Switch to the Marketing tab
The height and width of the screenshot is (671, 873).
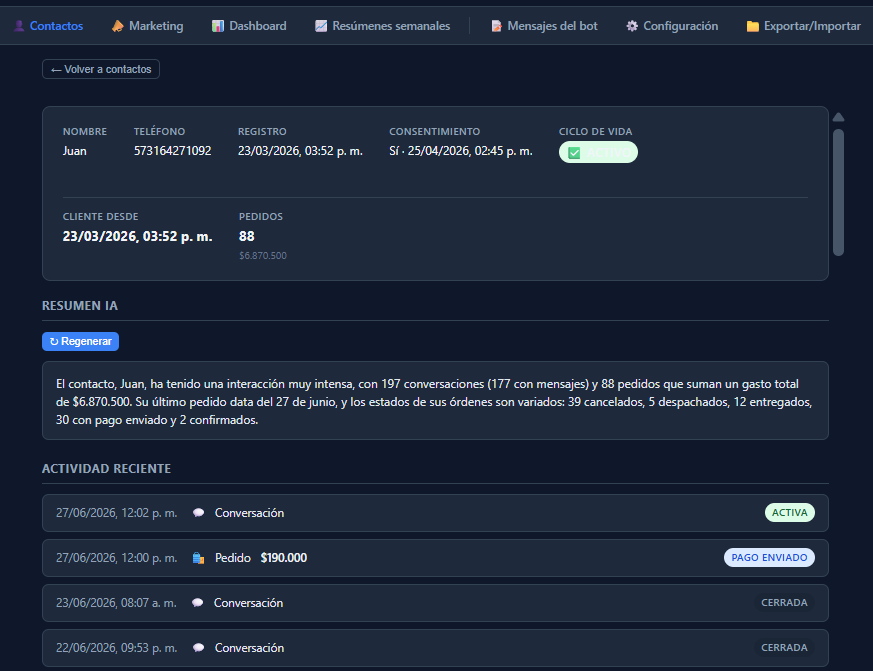(148, 26)
